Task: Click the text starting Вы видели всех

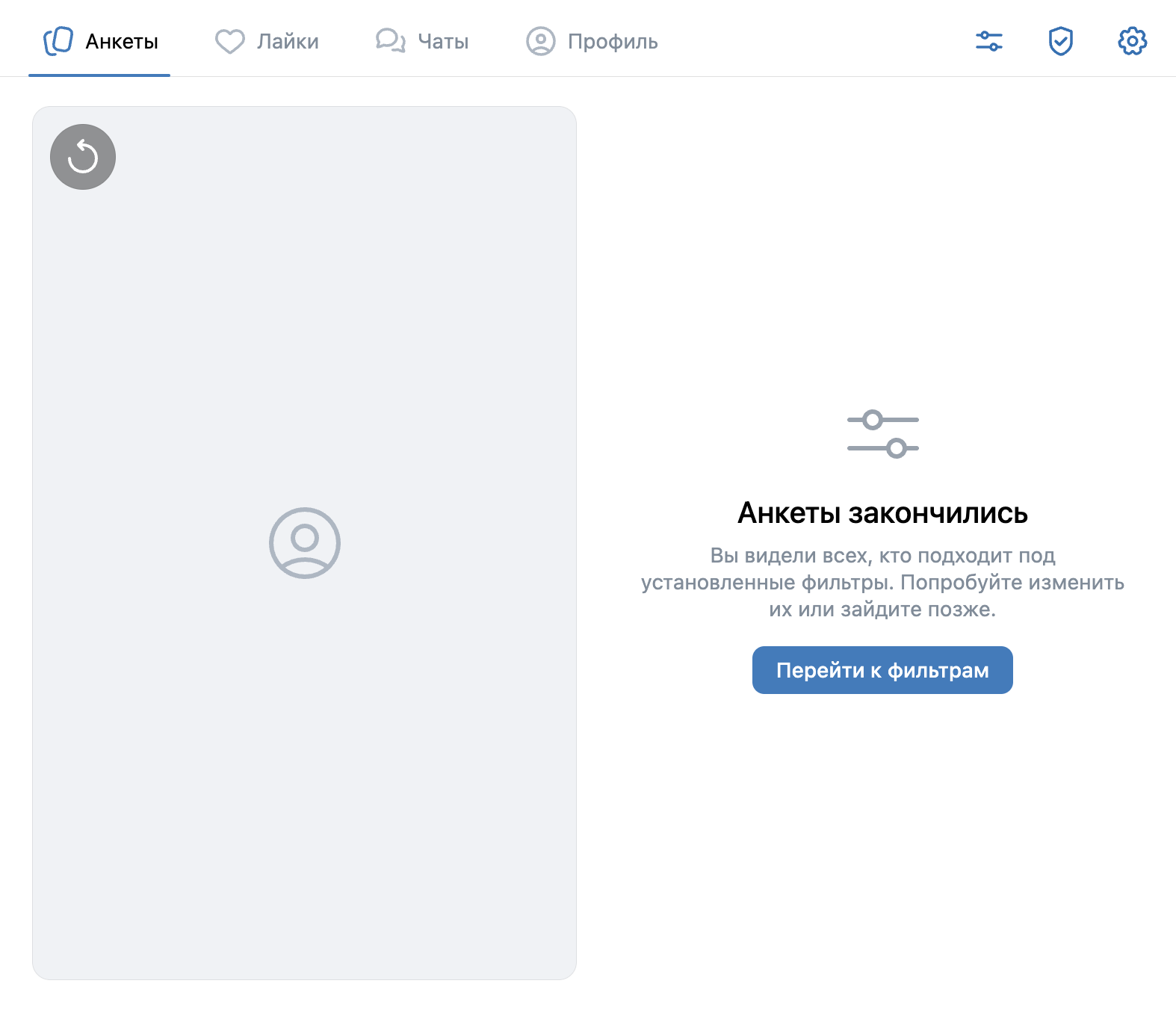Action: tap(882, 582)
